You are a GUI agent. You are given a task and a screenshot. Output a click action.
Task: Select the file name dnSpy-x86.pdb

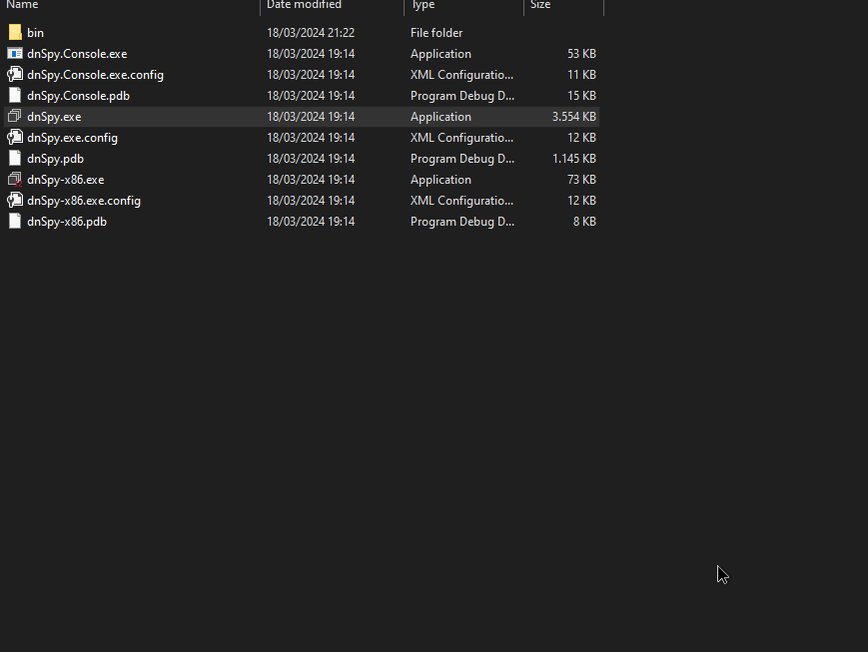67,222
